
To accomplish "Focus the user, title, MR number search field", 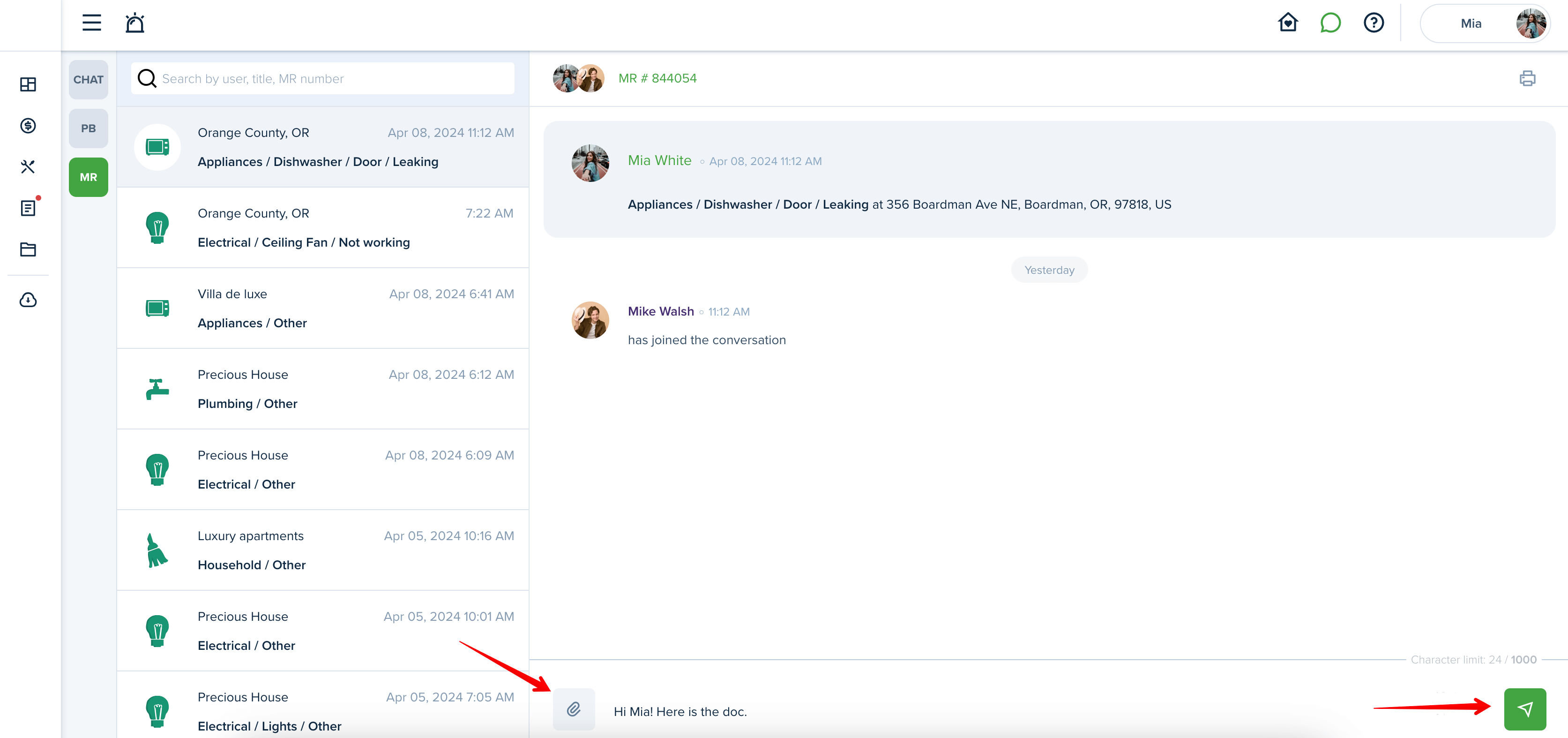I will pyautogui.click(x=323, y=79).
